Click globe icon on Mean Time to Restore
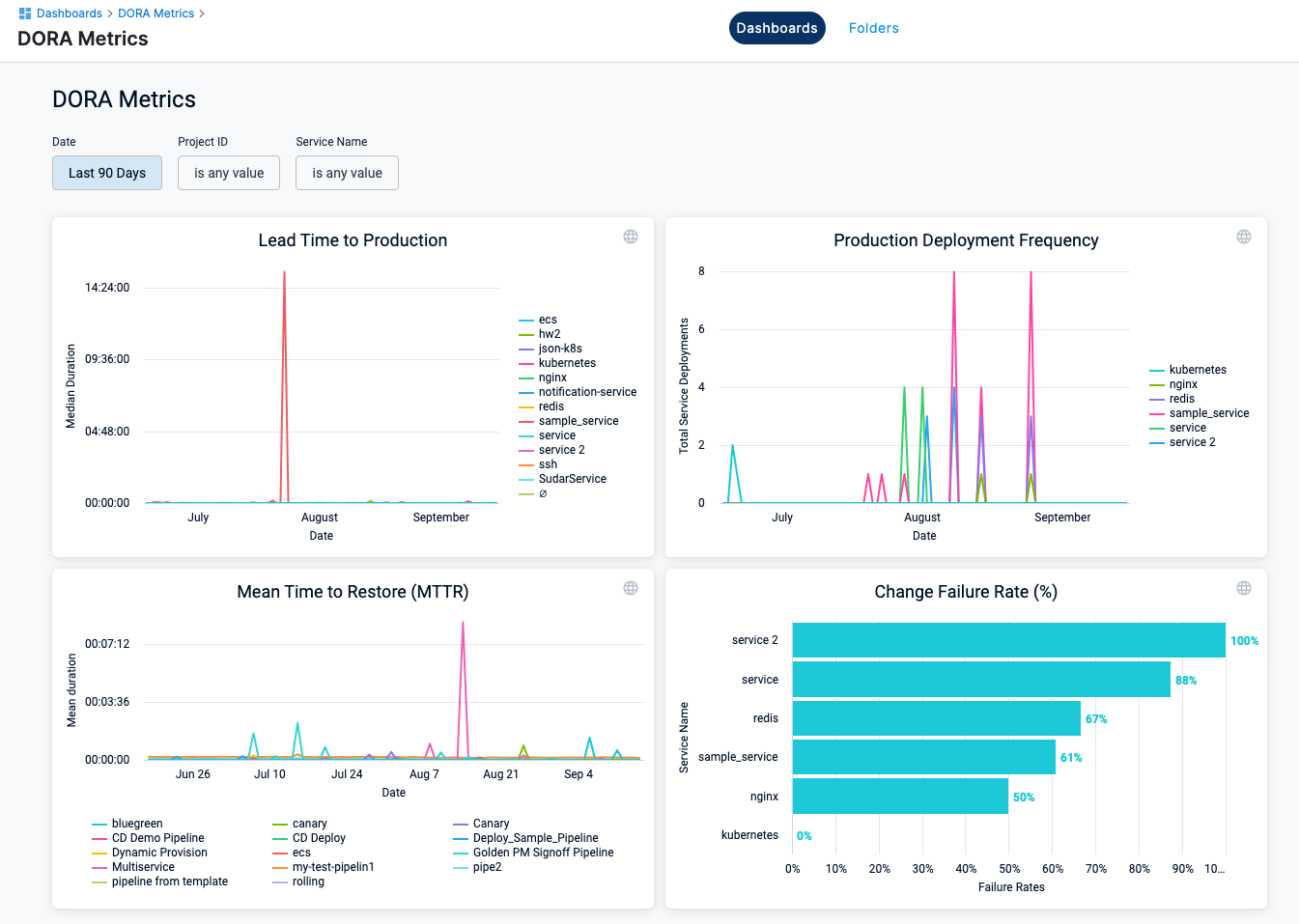The image size is (1299, 924). (631, 588)
